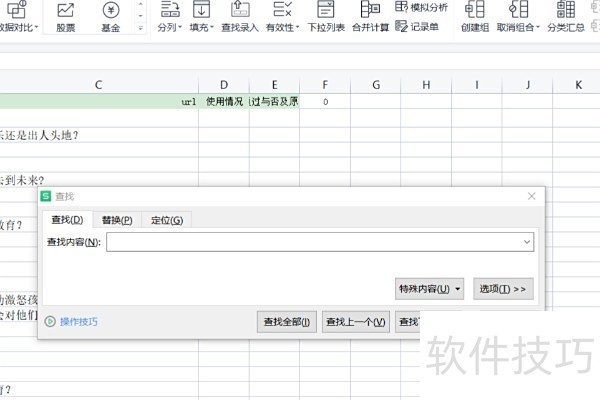
Task: Open the 填充 fill tool
Action: (x=202, y=16)
